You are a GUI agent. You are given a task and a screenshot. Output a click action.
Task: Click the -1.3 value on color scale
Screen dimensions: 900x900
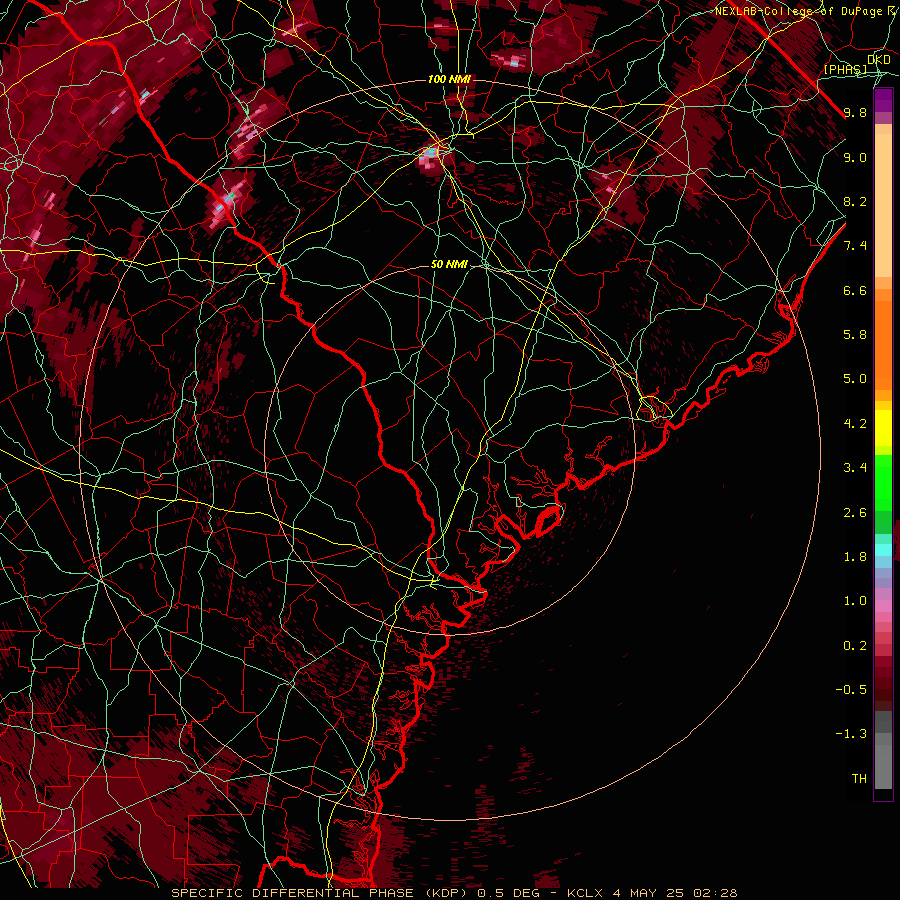tap(851, 734)
